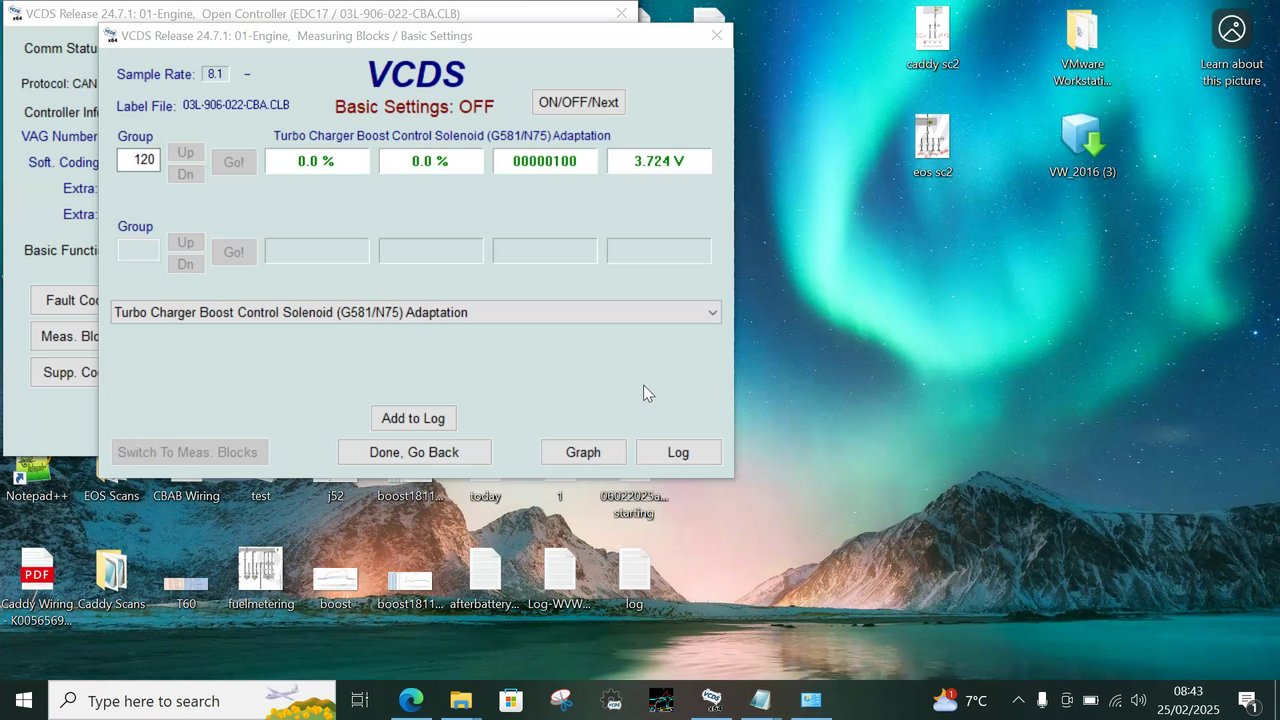1280x720 pixels.
Task: Open Task View on taskbar
Action: click(x=360, y=700)
